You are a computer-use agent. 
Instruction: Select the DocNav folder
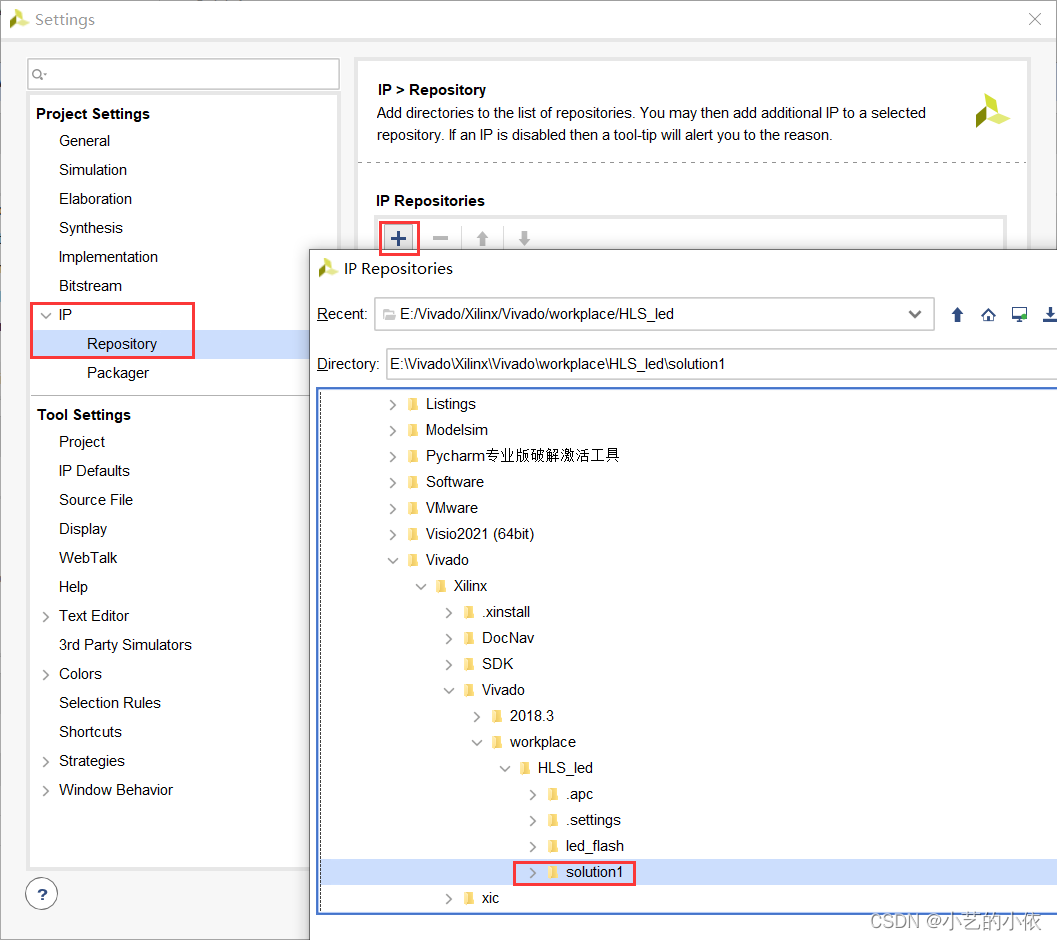508,638
